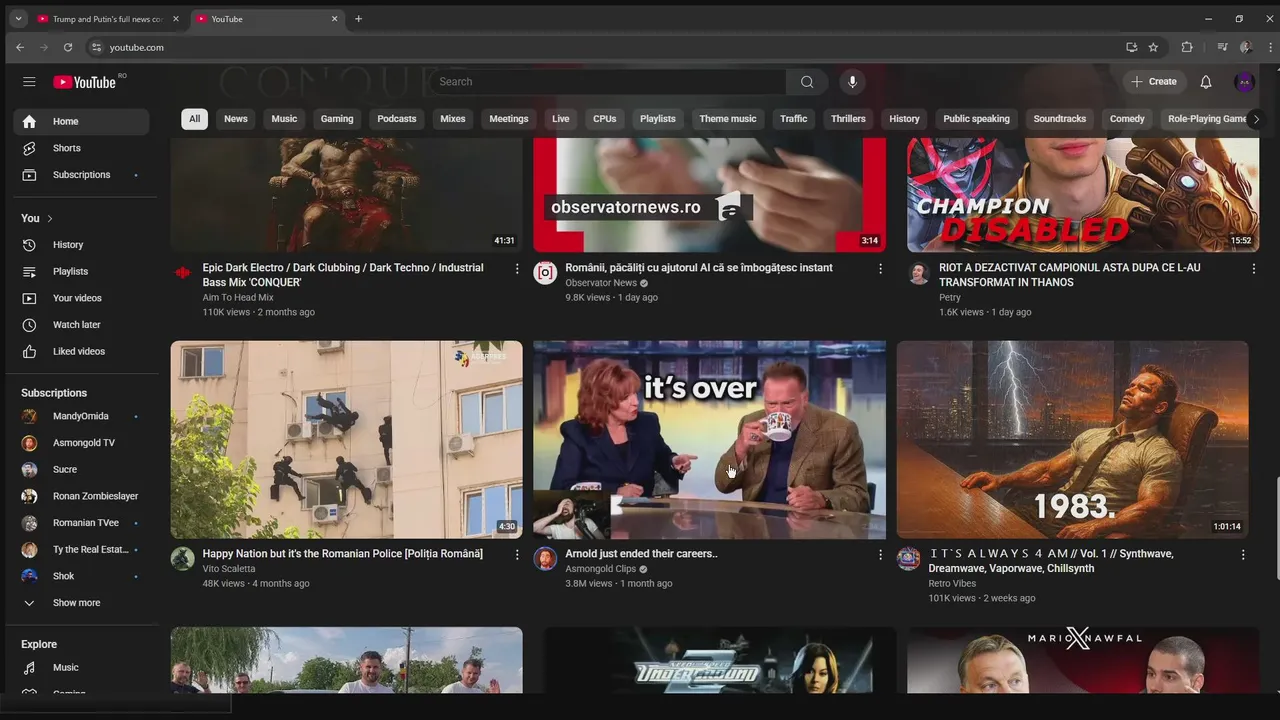The image size is (1280, 720).
Task: Expand the You section chevron
Action: point(49,218)
